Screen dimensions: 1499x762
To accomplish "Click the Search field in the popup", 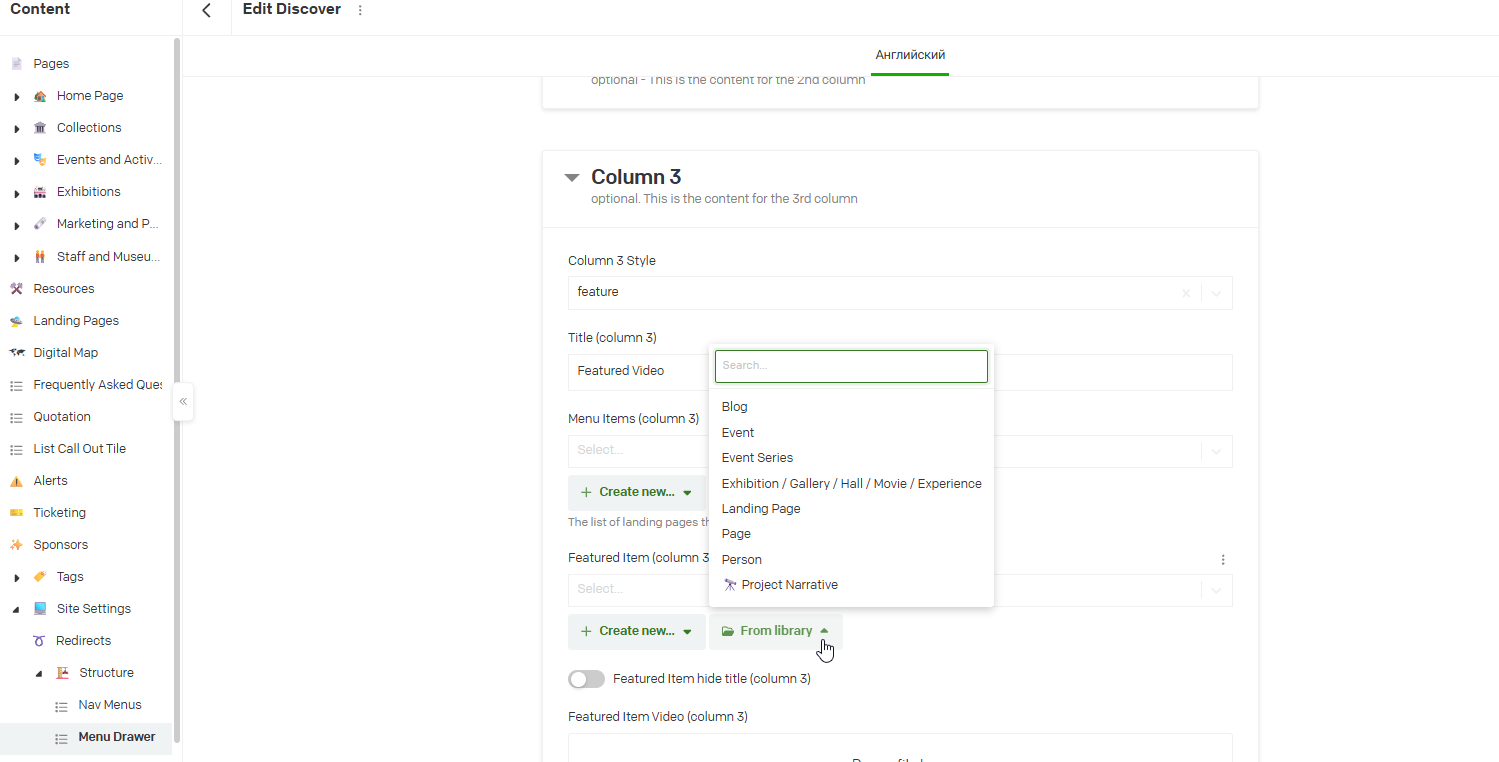I will [x=851, y=366].
